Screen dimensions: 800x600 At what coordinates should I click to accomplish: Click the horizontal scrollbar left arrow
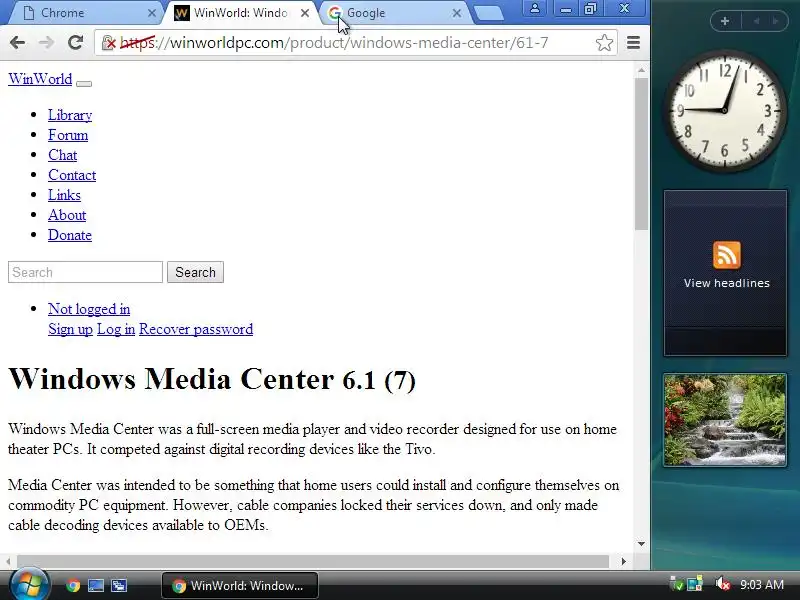click(8, 561)
